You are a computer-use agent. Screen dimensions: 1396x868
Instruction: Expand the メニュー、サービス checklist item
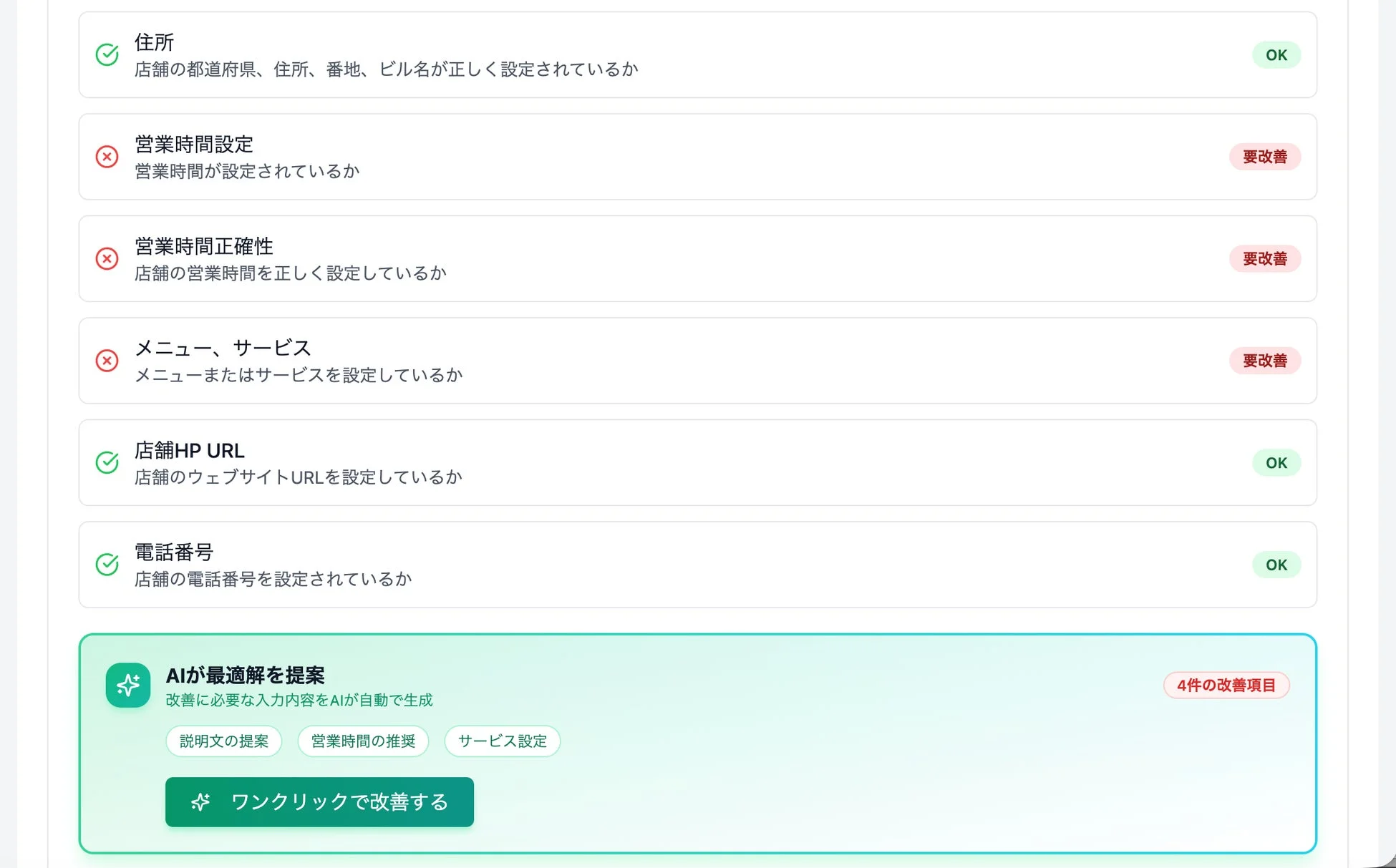point(698,361)
